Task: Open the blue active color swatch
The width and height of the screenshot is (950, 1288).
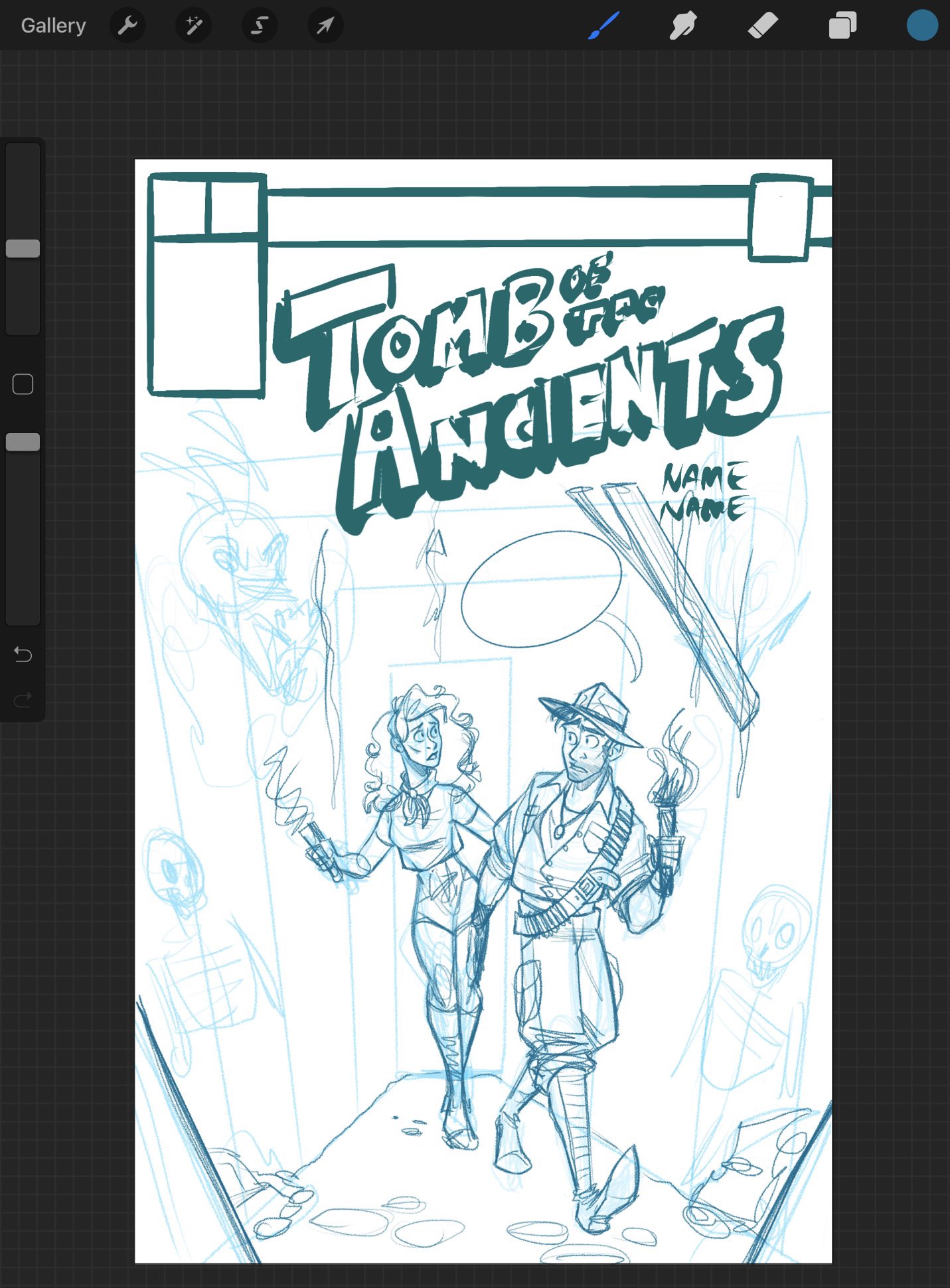Action: 922,26
